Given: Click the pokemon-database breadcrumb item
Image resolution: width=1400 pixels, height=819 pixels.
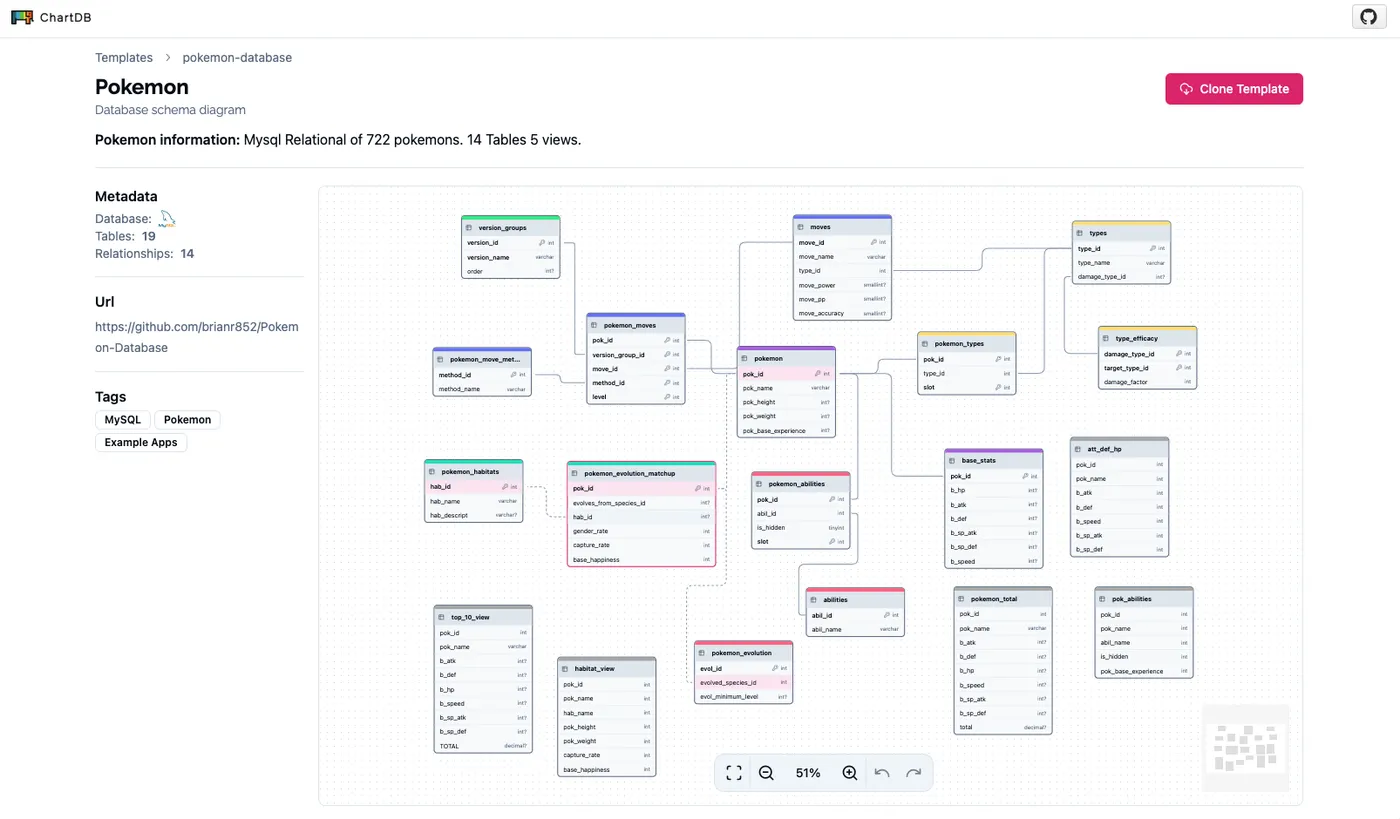Looking at the screenshot, I should (x=237, y=58).
